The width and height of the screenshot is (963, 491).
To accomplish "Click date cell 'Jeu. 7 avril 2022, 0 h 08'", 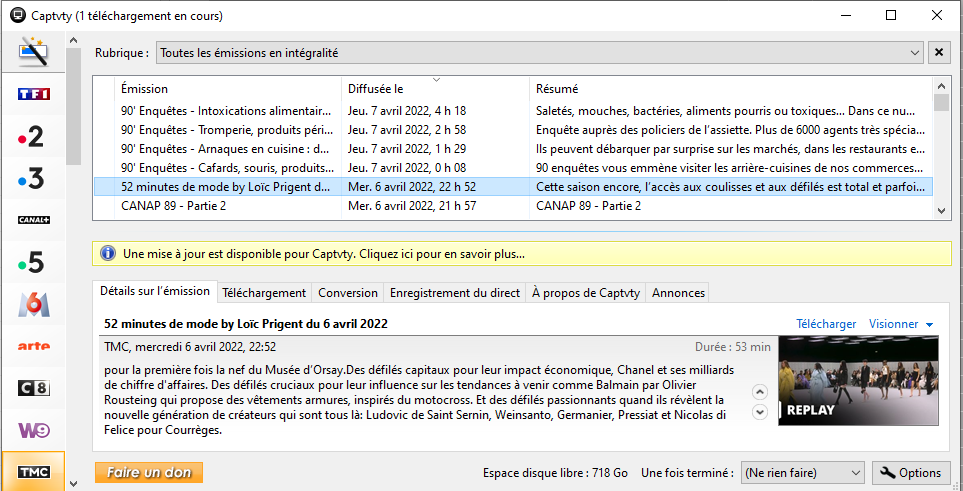I will 407,168.
